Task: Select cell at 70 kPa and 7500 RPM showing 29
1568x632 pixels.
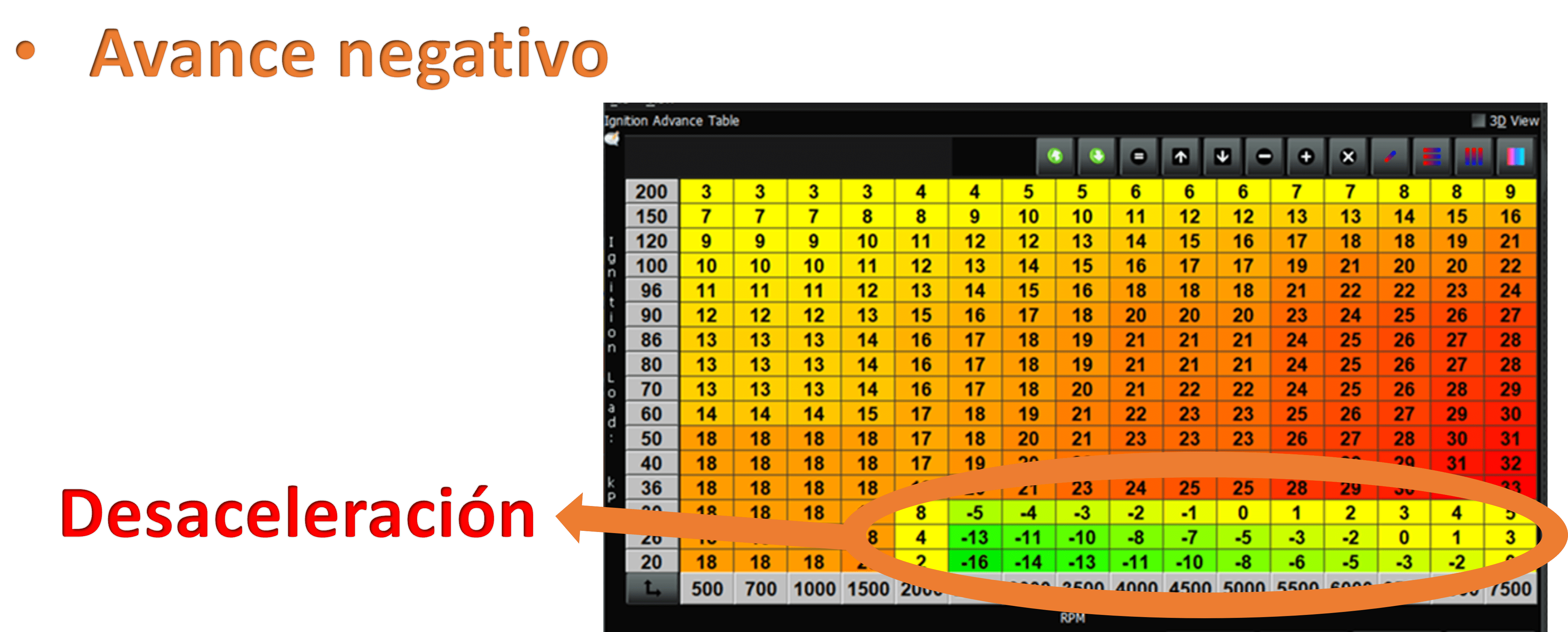Action: tap(1511, 389)
